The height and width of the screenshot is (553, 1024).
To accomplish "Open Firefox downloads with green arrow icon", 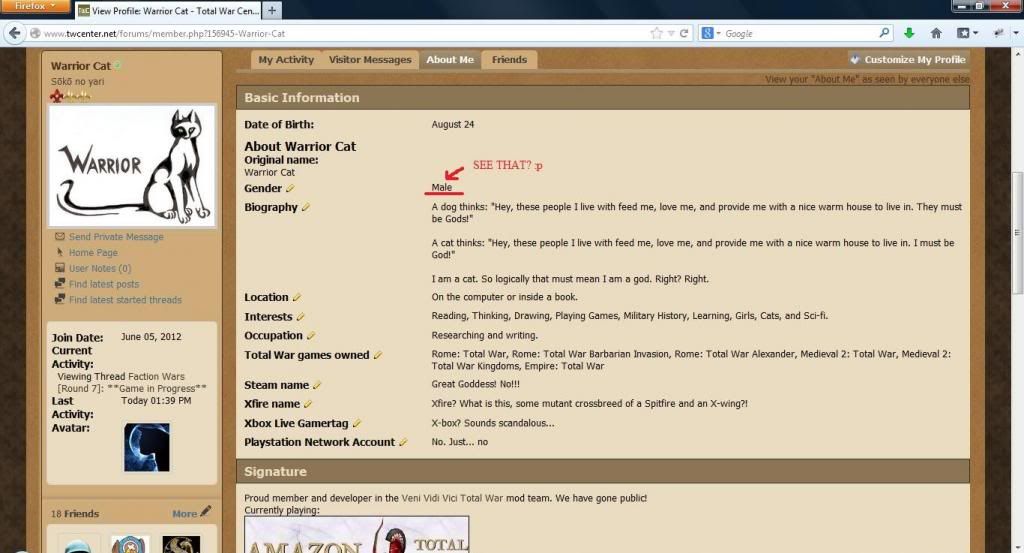I will (x=909, y=33).
